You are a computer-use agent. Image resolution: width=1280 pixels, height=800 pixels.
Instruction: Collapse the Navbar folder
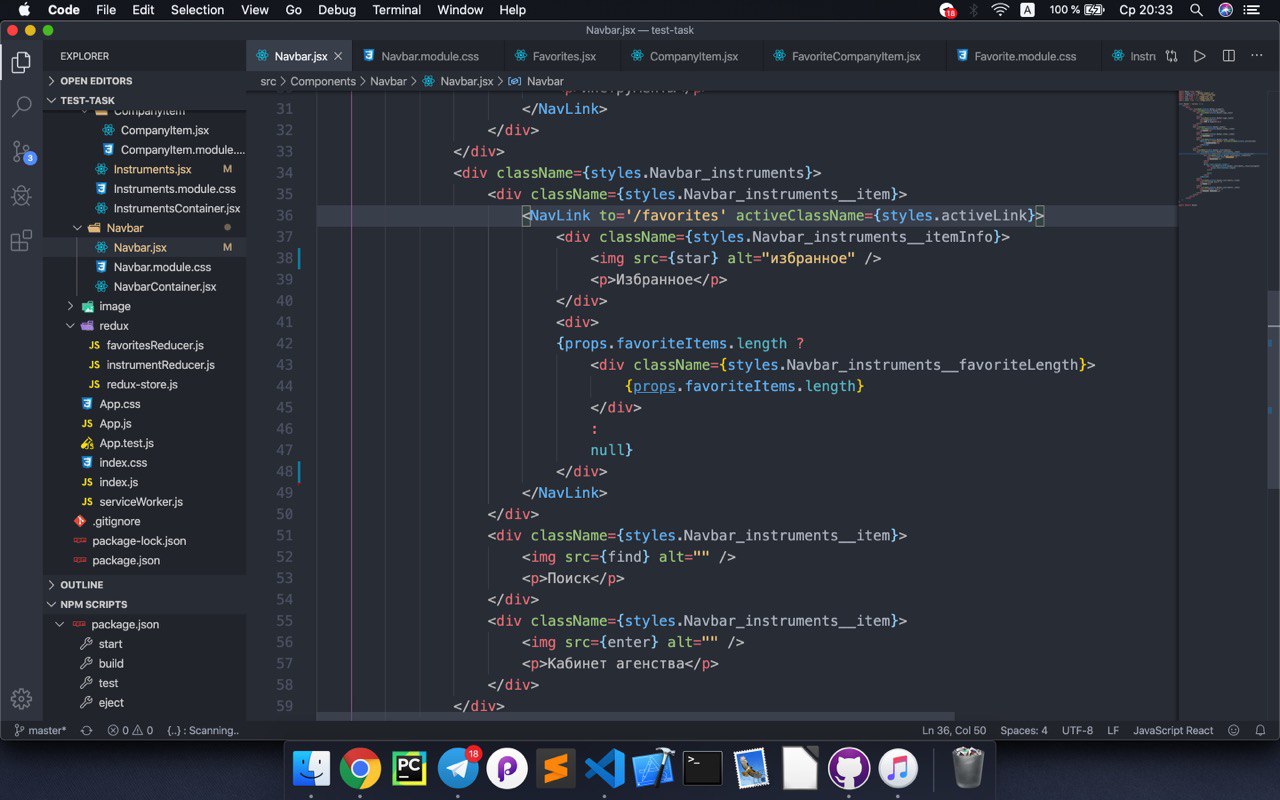coord(124,228)
